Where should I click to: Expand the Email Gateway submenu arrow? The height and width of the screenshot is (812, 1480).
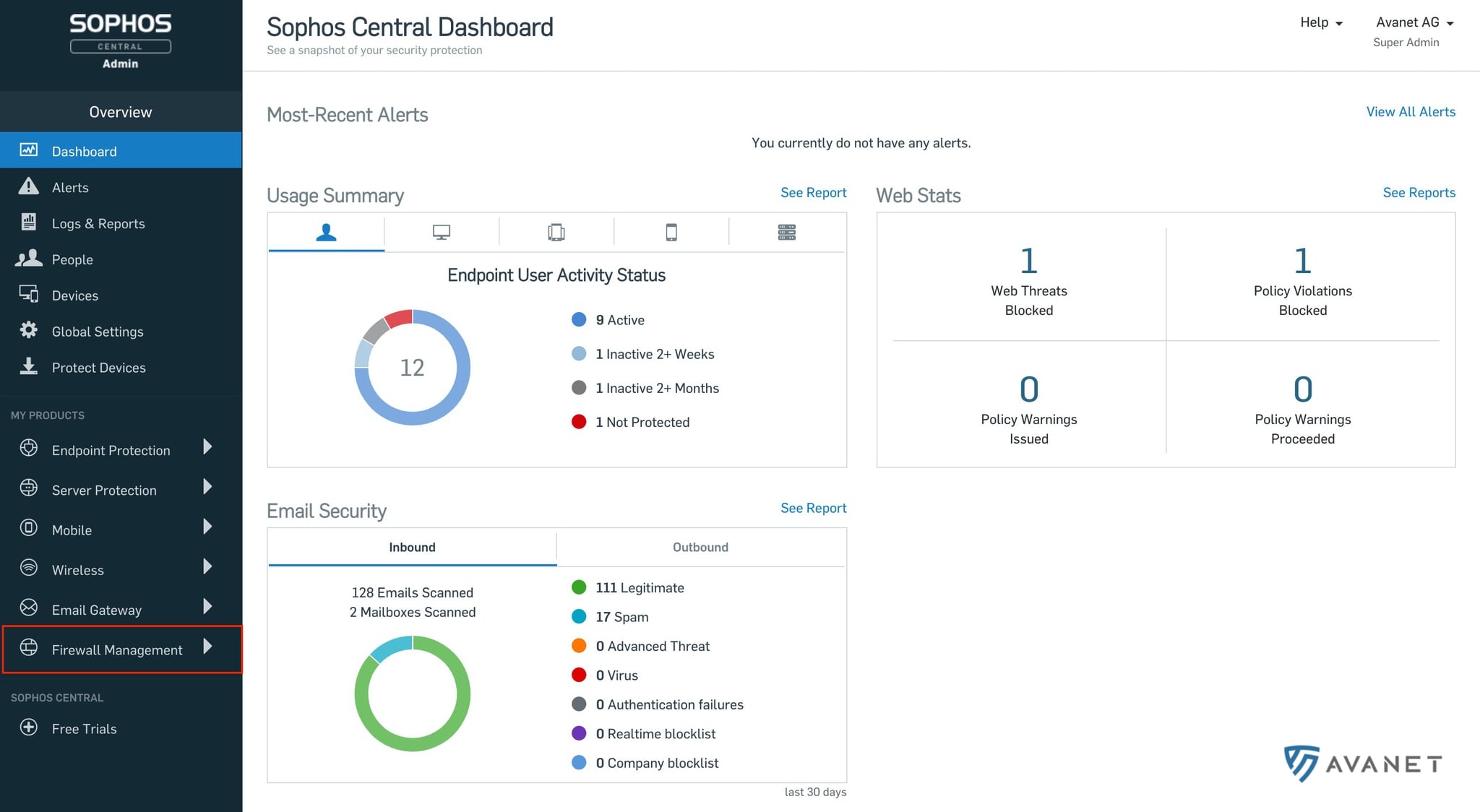[x=207, y=606]
